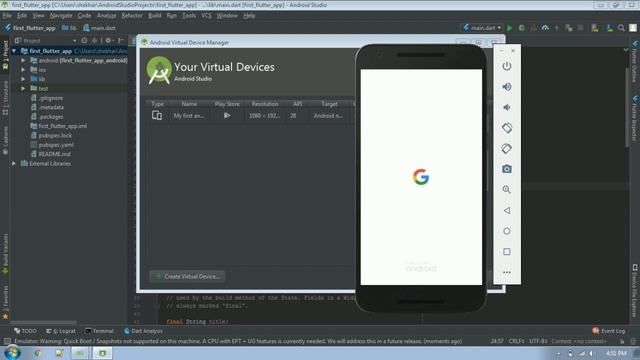Raise the emulator volume with the volume-up icon
Viewport: 640px width, 360px height.
(507, 87)
